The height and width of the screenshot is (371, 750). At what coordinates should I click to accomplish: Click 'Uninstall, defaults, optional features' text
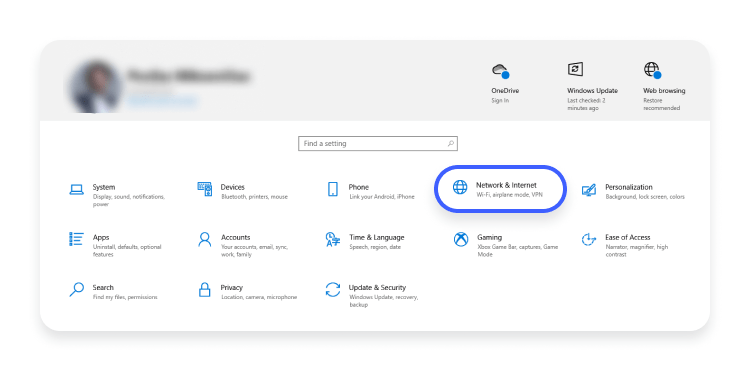click(x=127, y=251)
